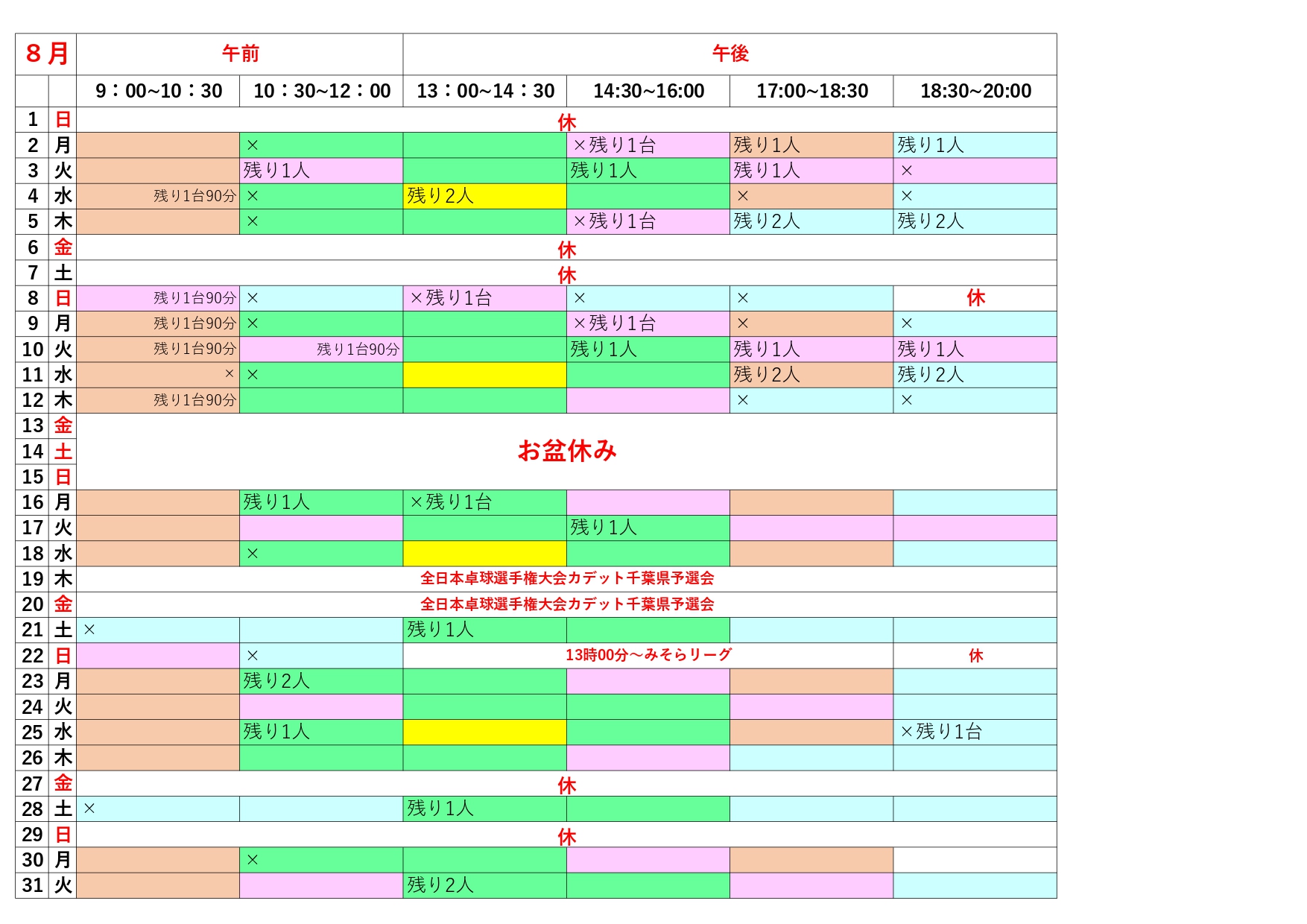Click the 休 mark on the 27th row
This screenshot has height=924, width=1307.
click(x=566, y=785)
